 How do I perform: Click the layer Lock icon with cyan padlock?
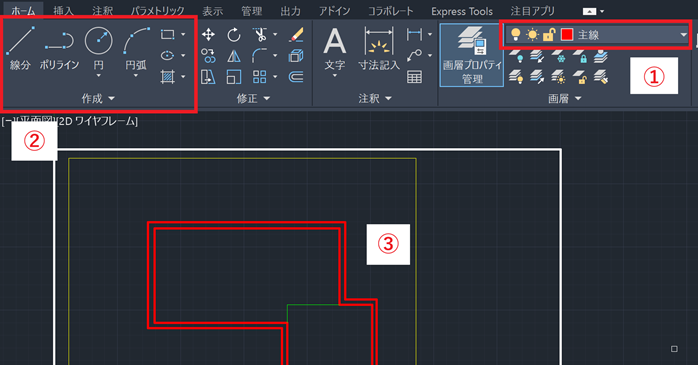[580, 56]
